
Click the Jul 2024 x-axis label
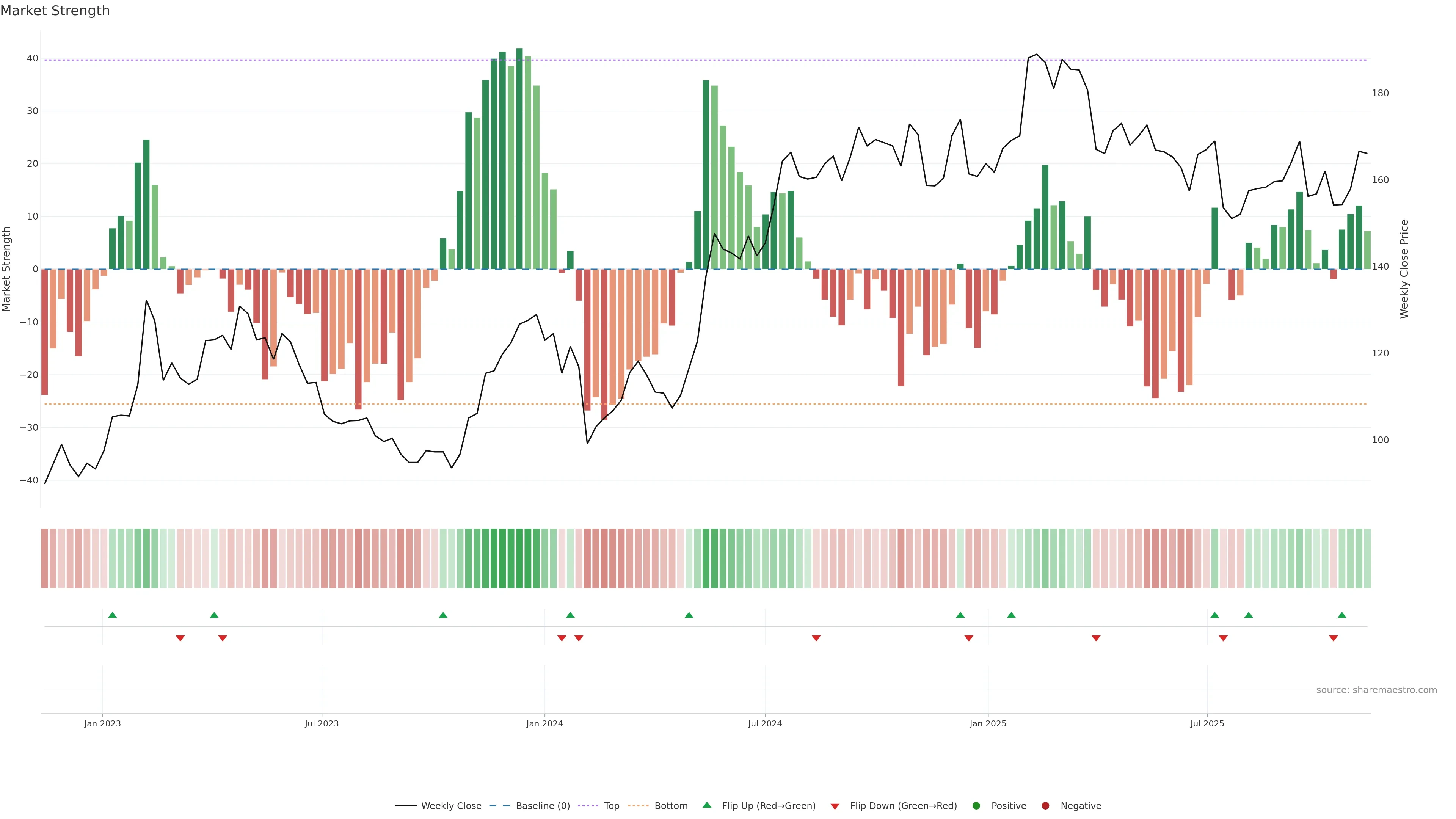point(765,723)
